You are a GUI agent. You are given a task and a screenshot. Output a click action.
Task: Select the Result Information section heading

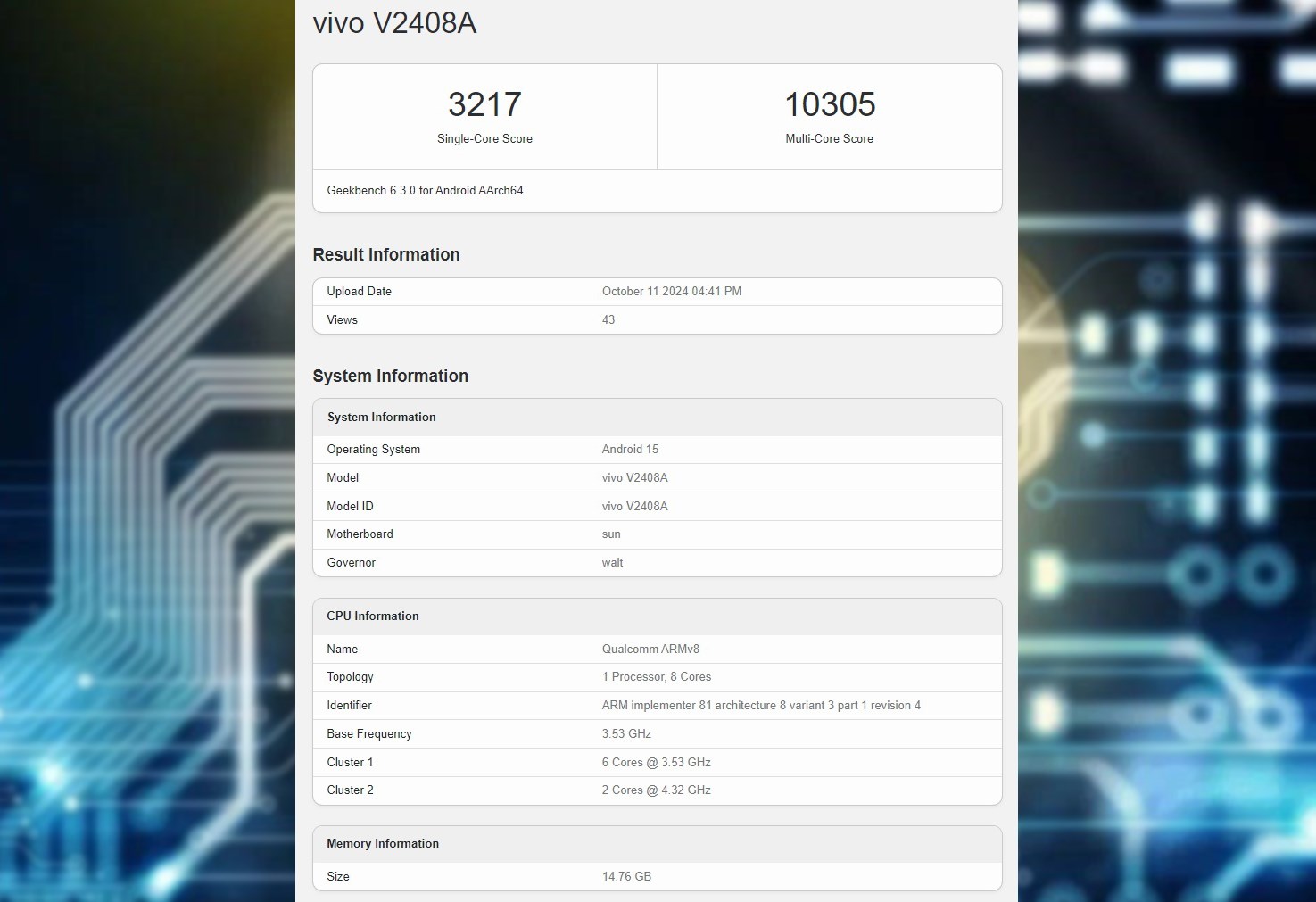tap(385, 255)
